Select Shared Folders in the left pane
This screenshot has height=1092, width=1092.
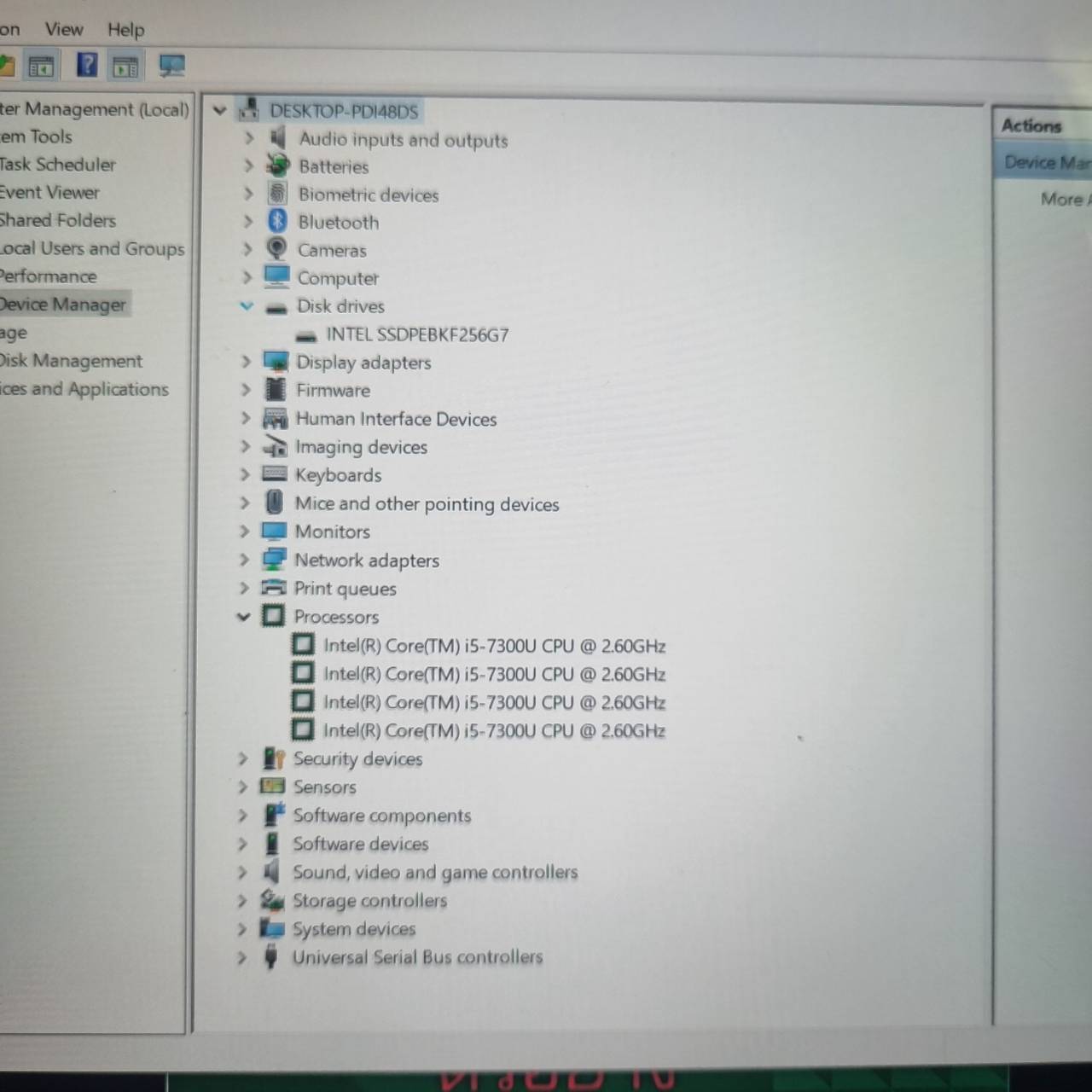tap(57, 220)
